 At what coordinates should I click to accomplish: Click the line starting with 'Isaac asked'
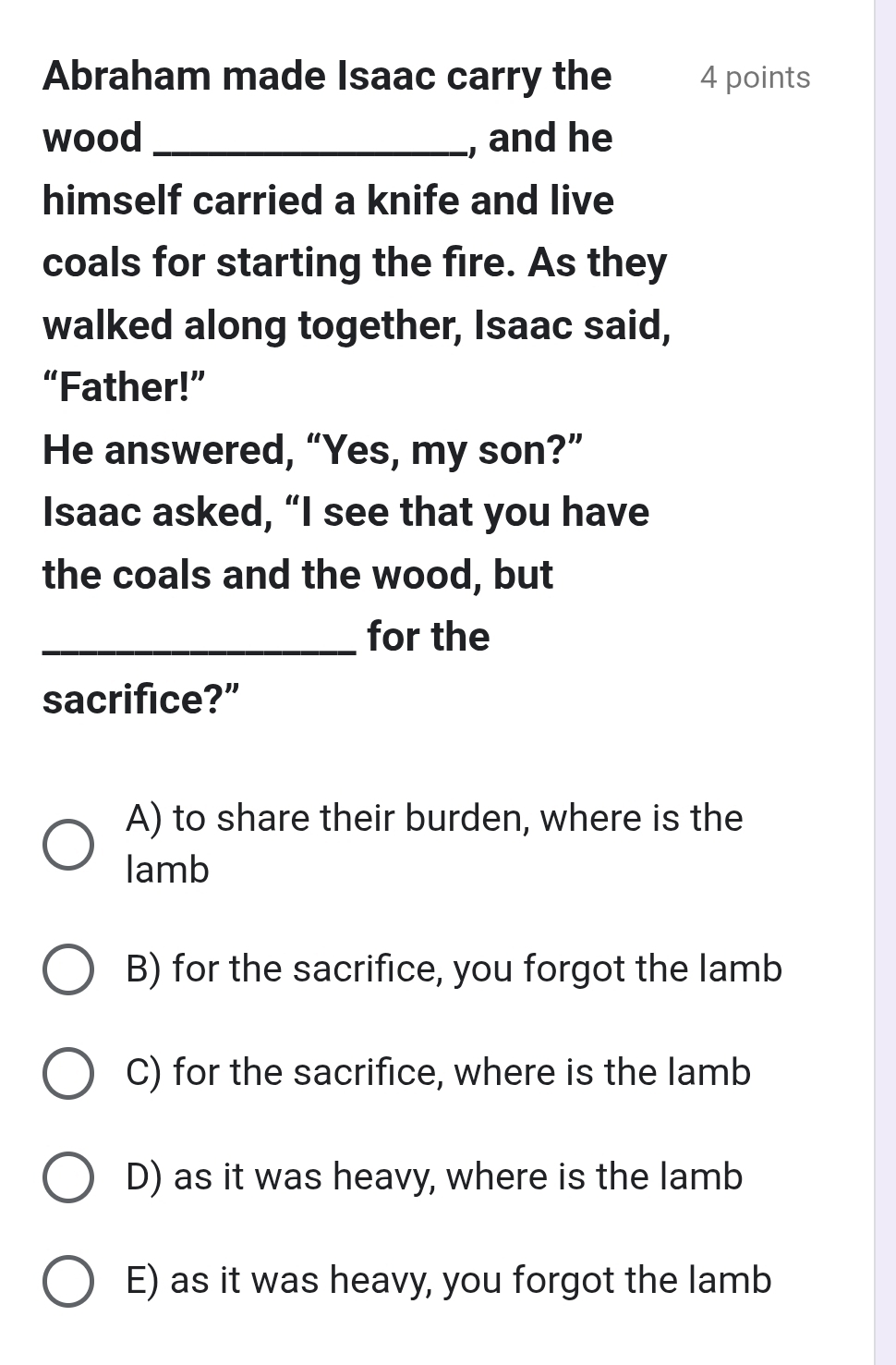(x=345, y=512)
